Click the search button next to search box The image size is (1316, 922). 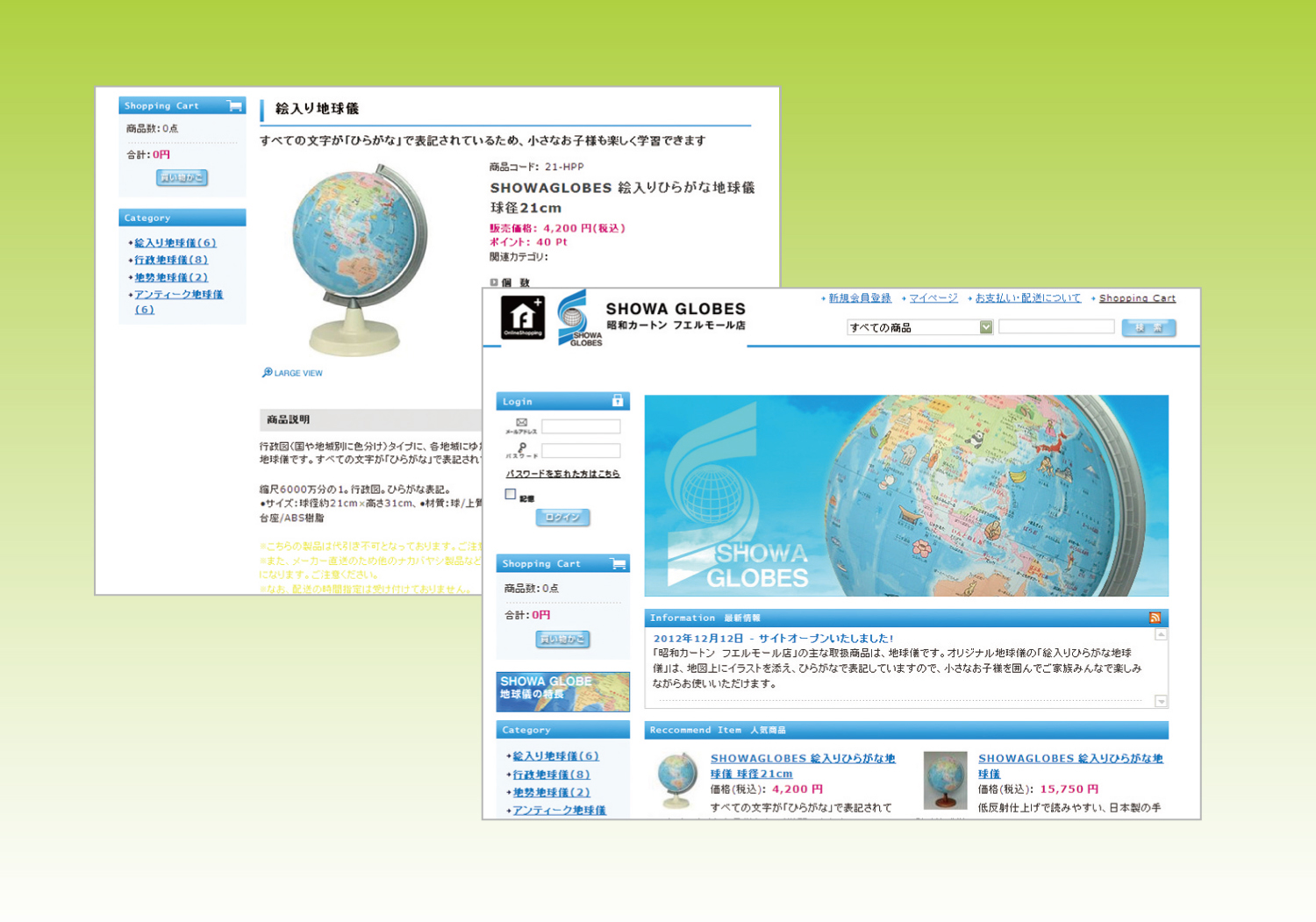click(1148, 327)
